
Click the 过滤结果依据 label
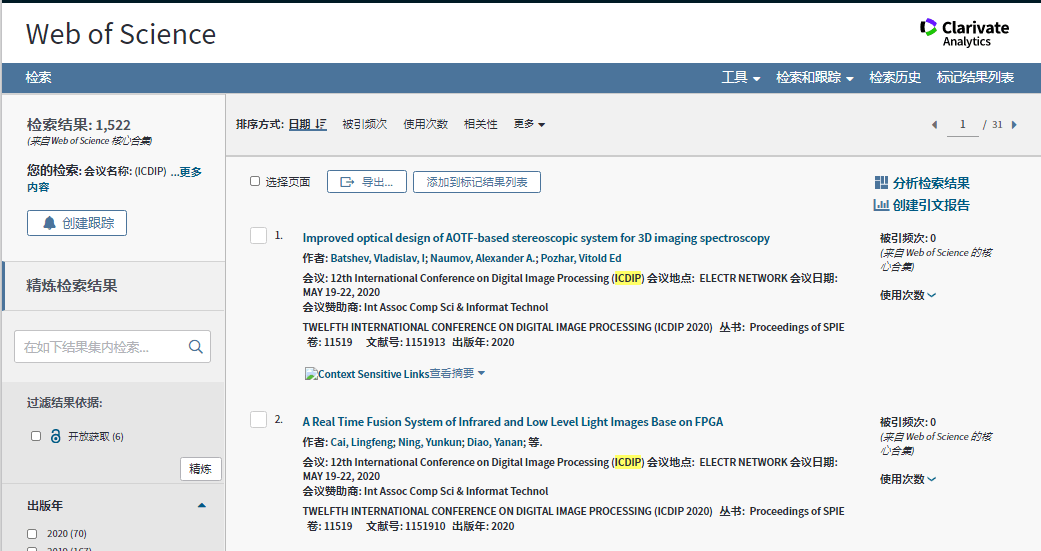coord(64,403)
